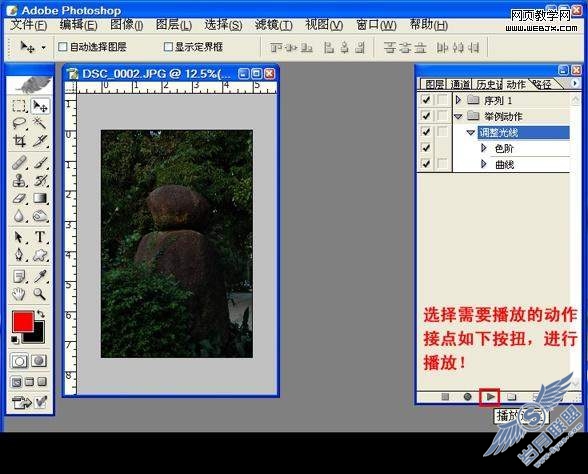Enable Show Bounding Box checkbox
Image resolution: width=588 pixels, height=474 pixels.
point(168,46)
